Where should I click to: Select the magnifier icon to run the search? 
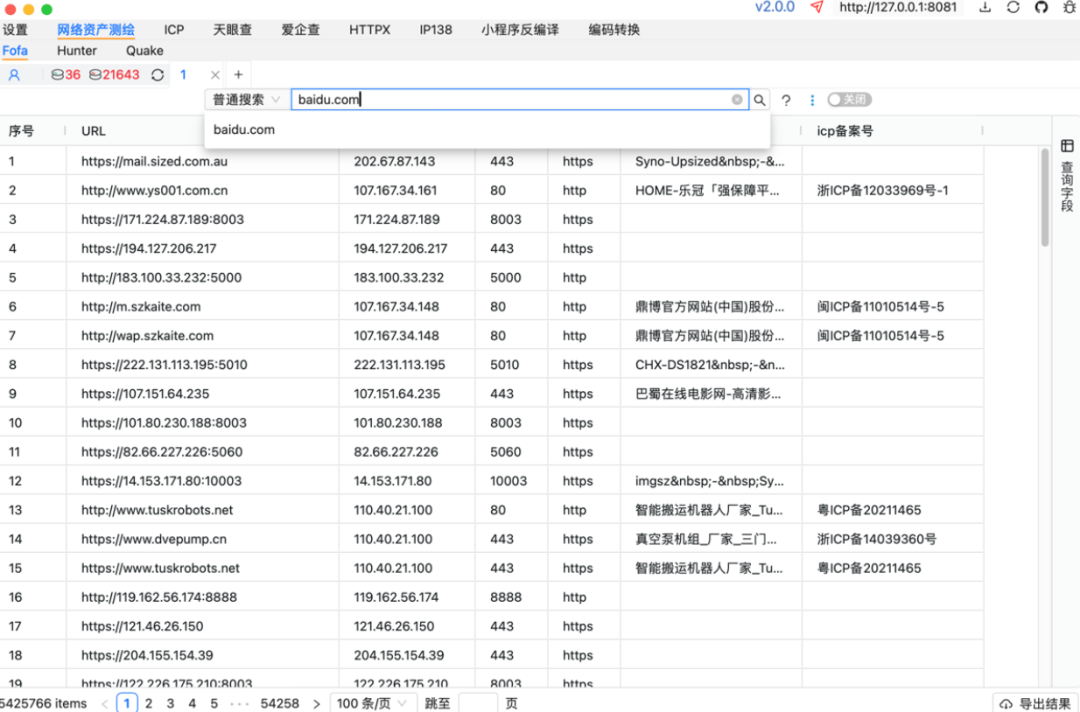[x=759, y=100]
